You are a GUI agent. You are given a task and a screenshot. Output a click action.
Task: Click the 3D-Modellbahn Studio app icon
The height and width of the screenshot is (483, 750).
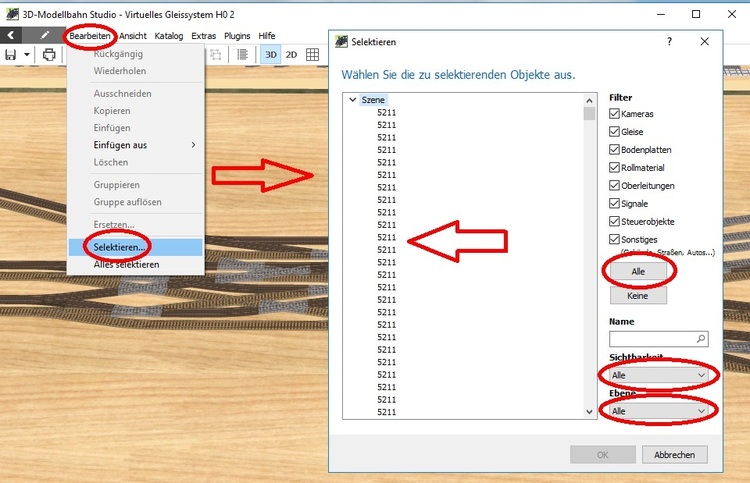[12, 14]
